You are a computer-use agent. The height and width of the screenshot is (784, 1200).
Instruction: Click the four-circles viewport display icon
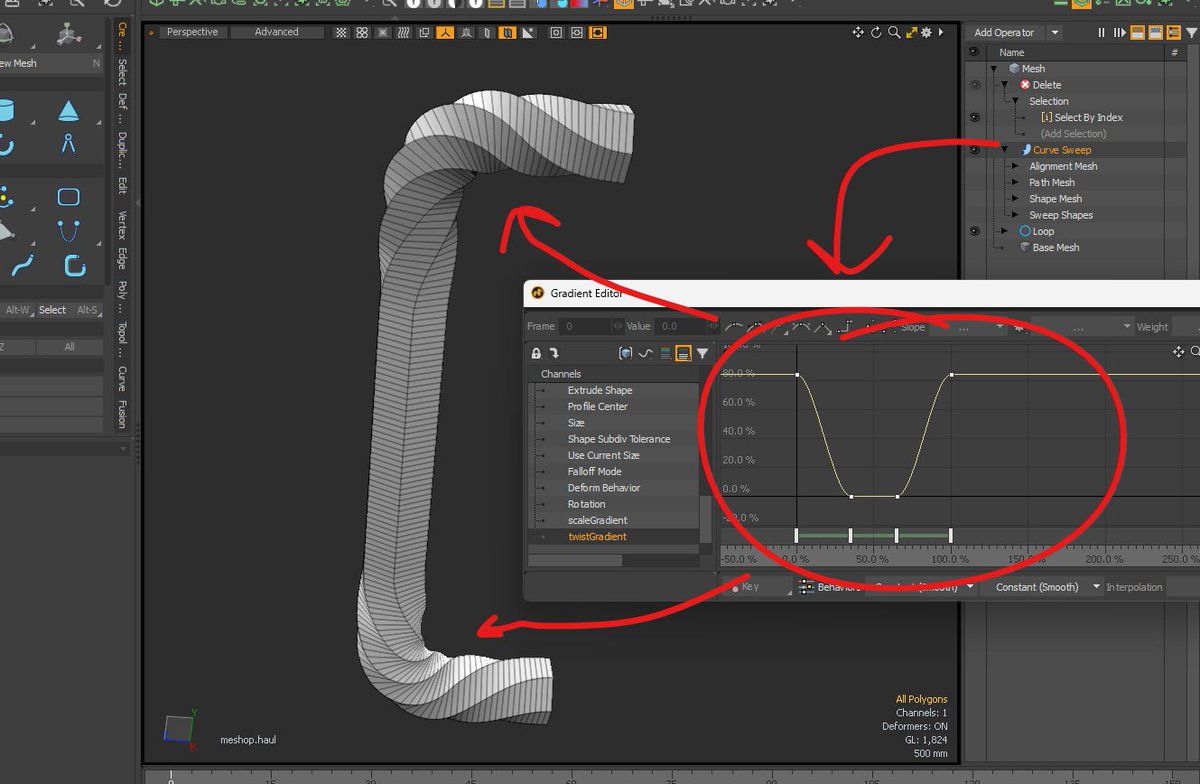click(x=360, y=32)
